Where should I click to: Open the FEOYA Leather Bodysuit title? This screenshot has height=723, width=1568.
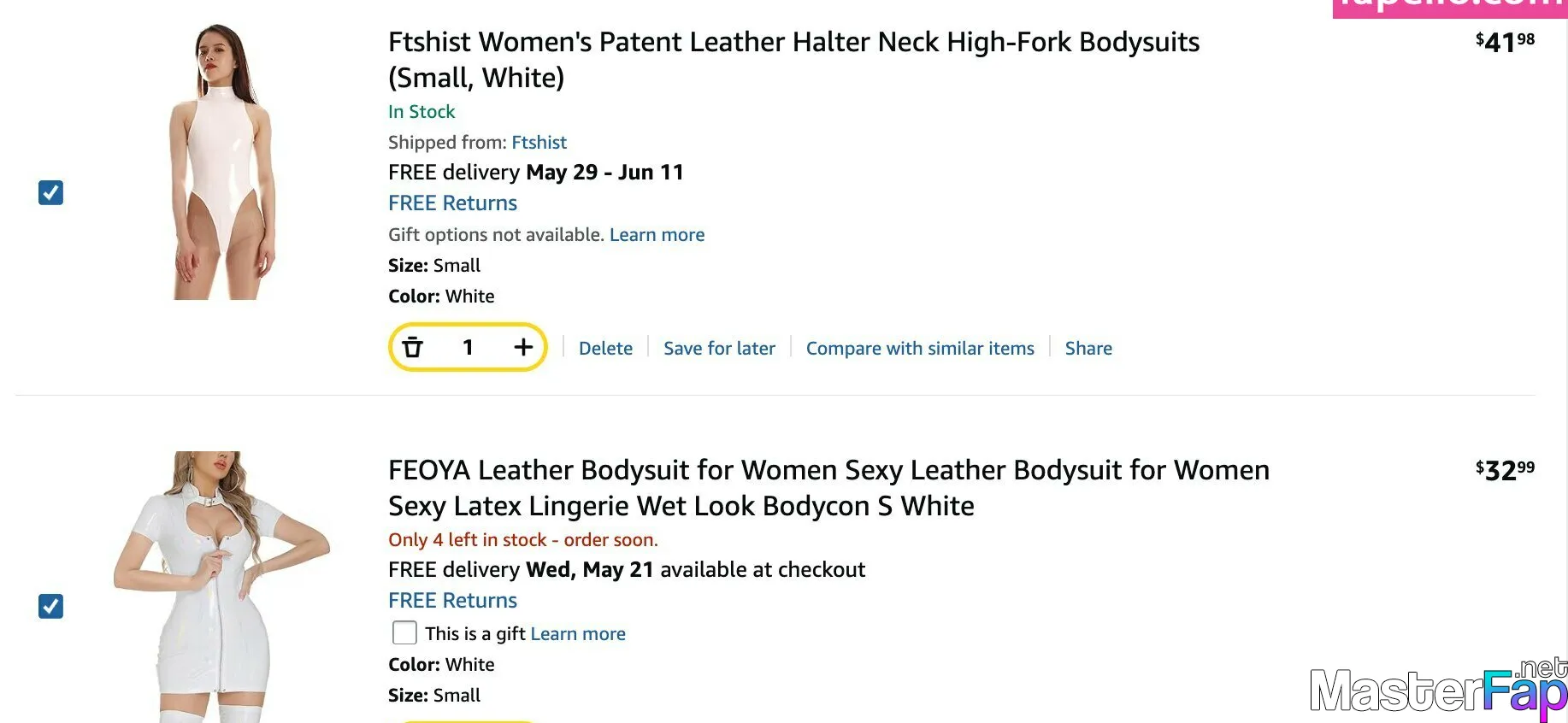(x=828, y=488)
